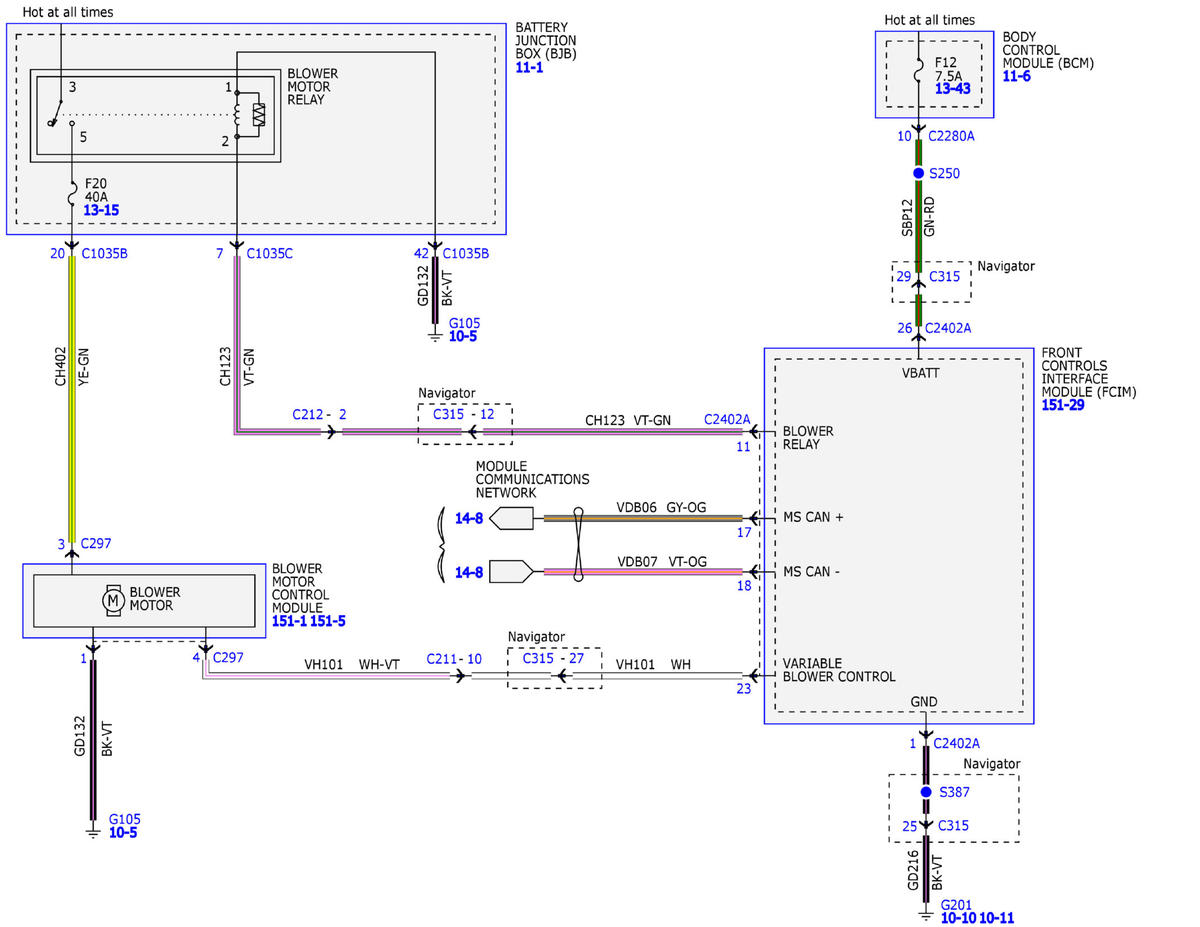
Task: Select the F20 40A fuse label
Action: click(x=96, y=190)
